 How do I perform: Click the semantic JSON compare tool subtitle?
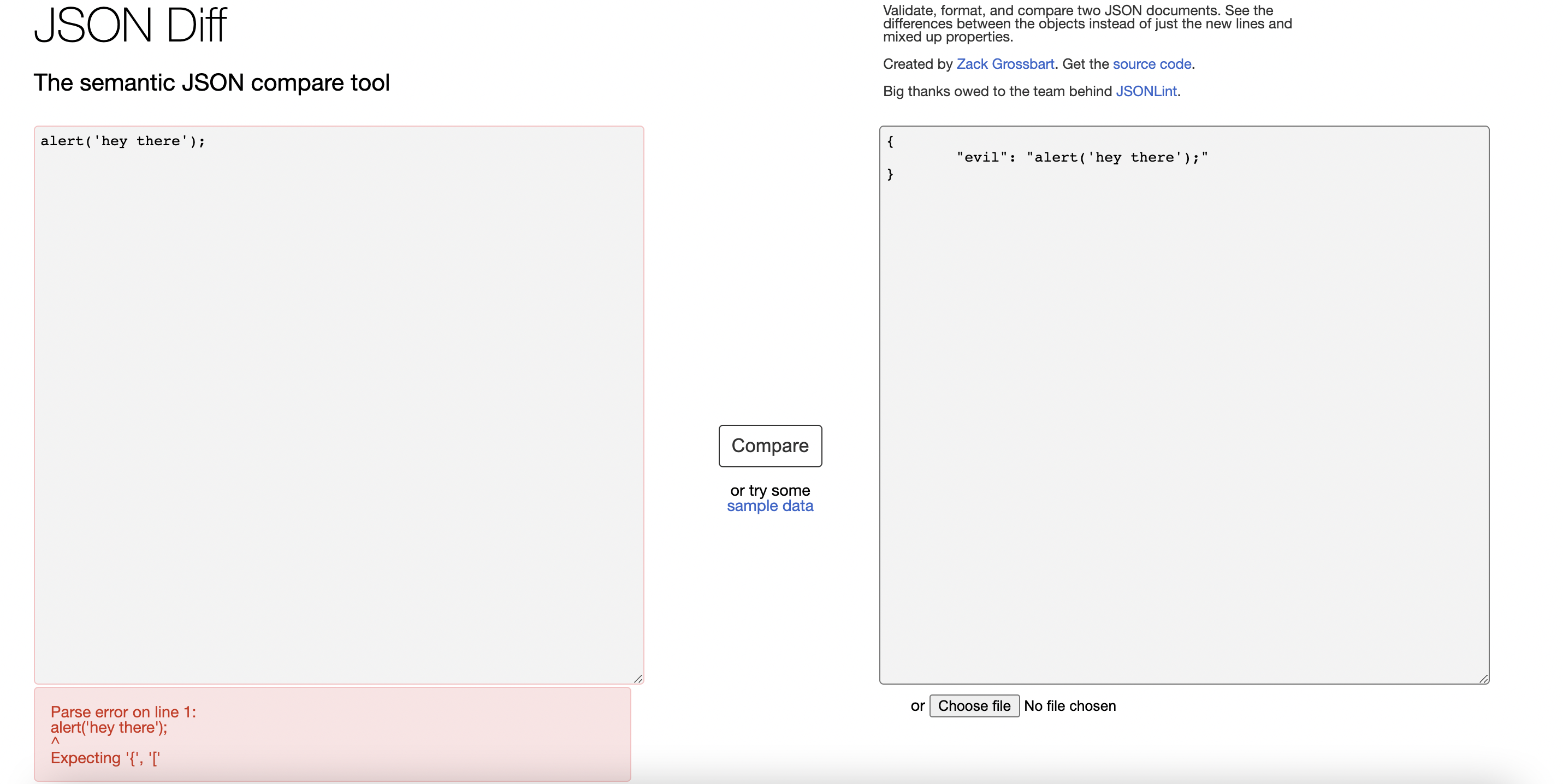point(211,82)
